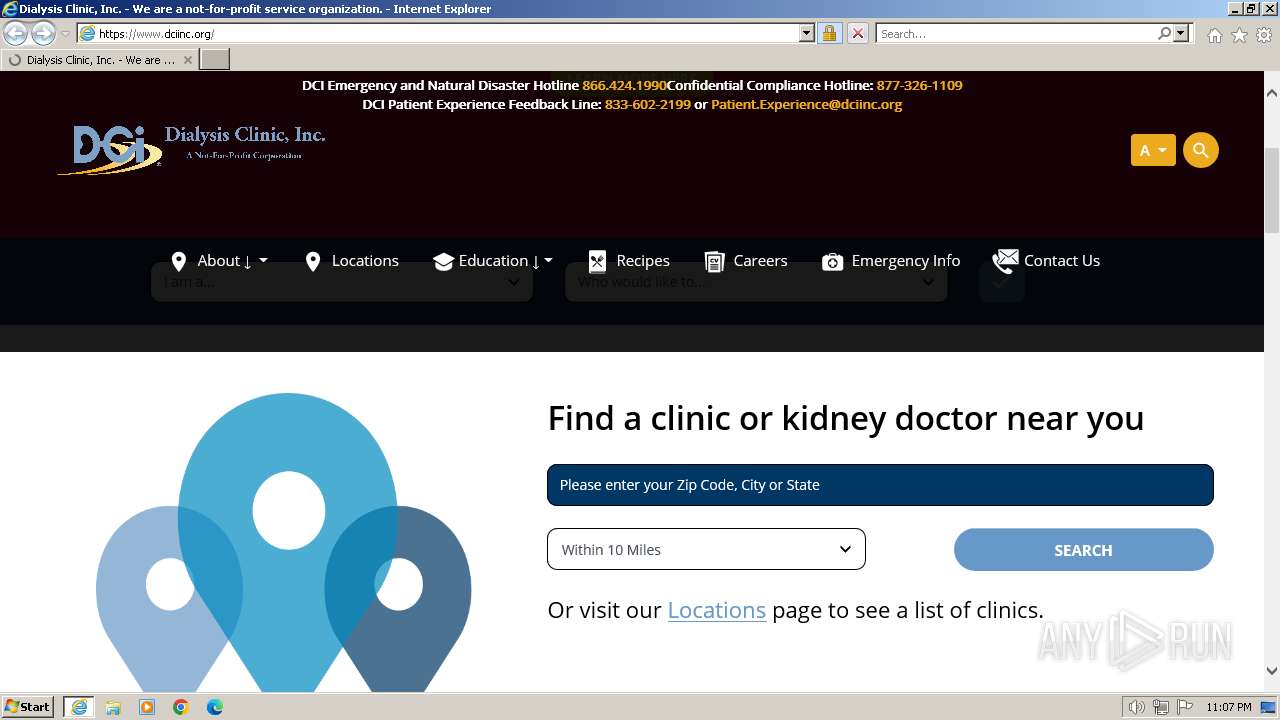Click the 11:07 PM clock
The height and width of the screenshot is (720, 1280).
[x=1228, y=707]
